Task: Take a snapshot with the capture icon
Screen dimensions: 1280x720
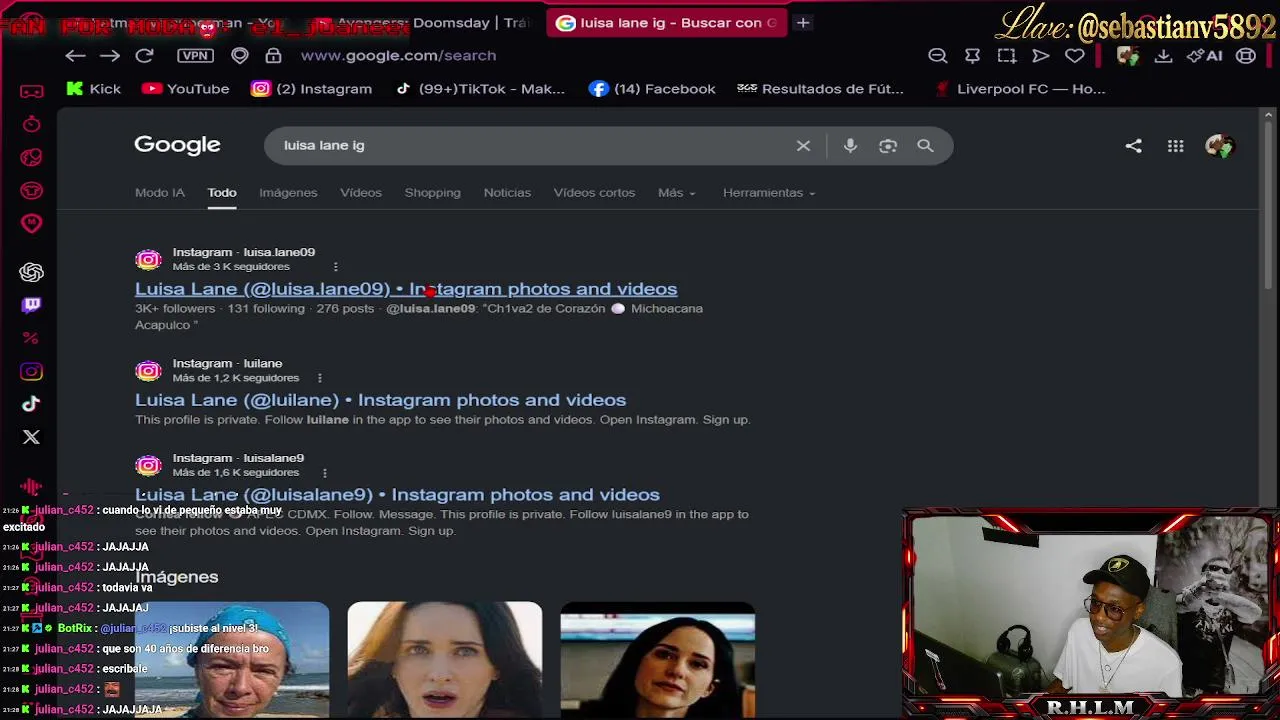Action: 1007,56
